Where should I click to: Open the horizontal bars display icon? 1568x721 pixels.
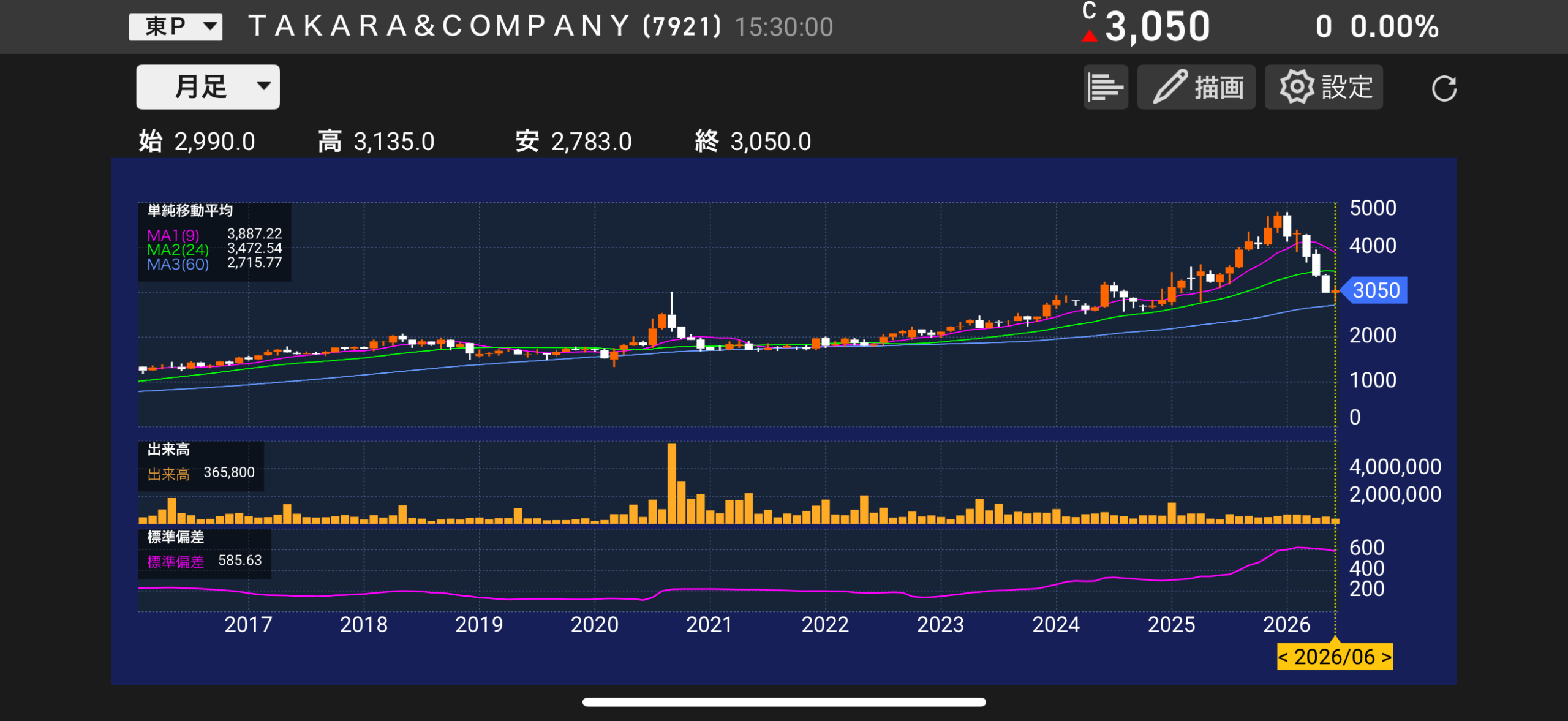coord(1106,87)
